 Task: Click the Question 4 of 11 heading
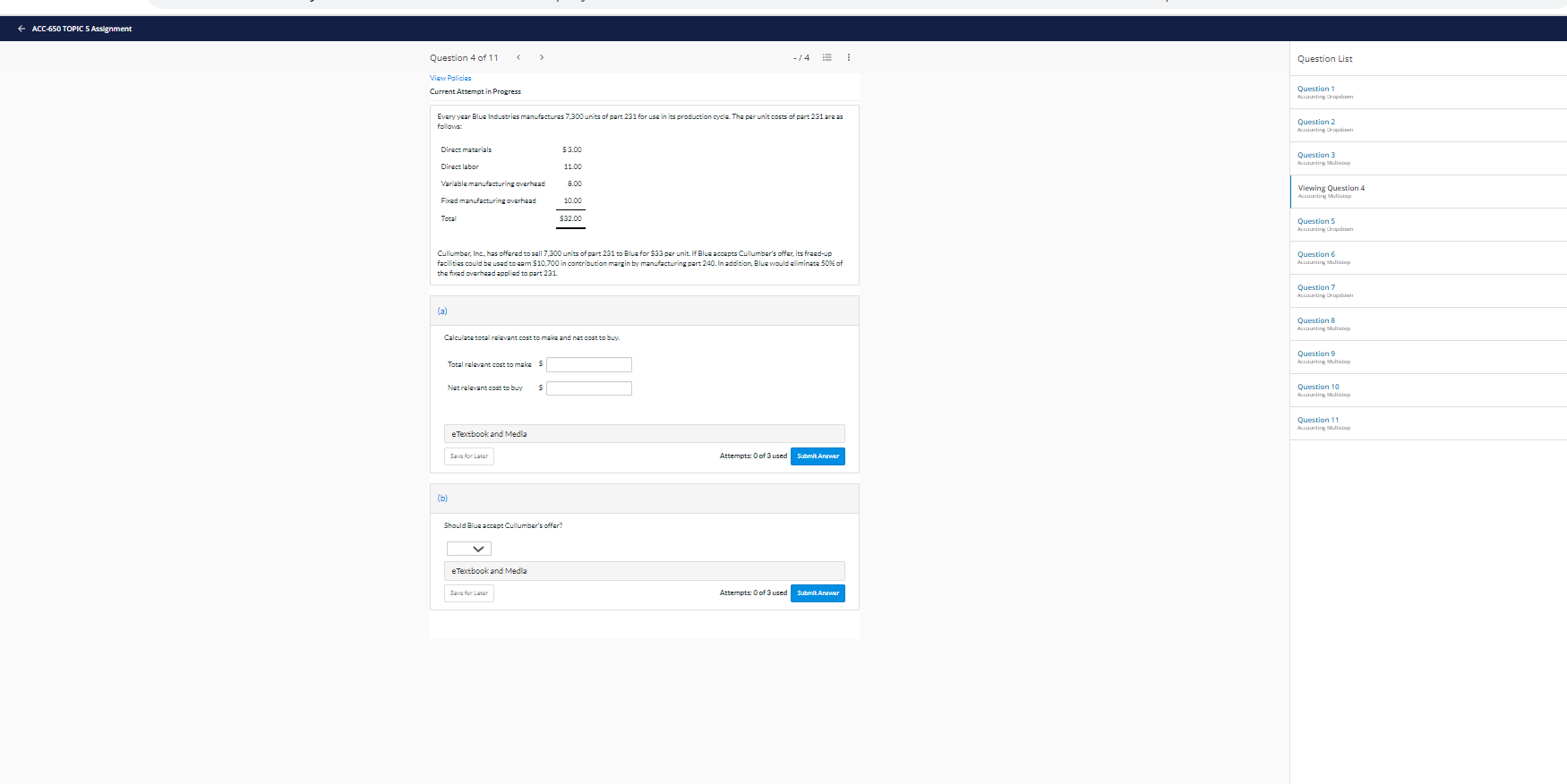click(x=464, y=57)
